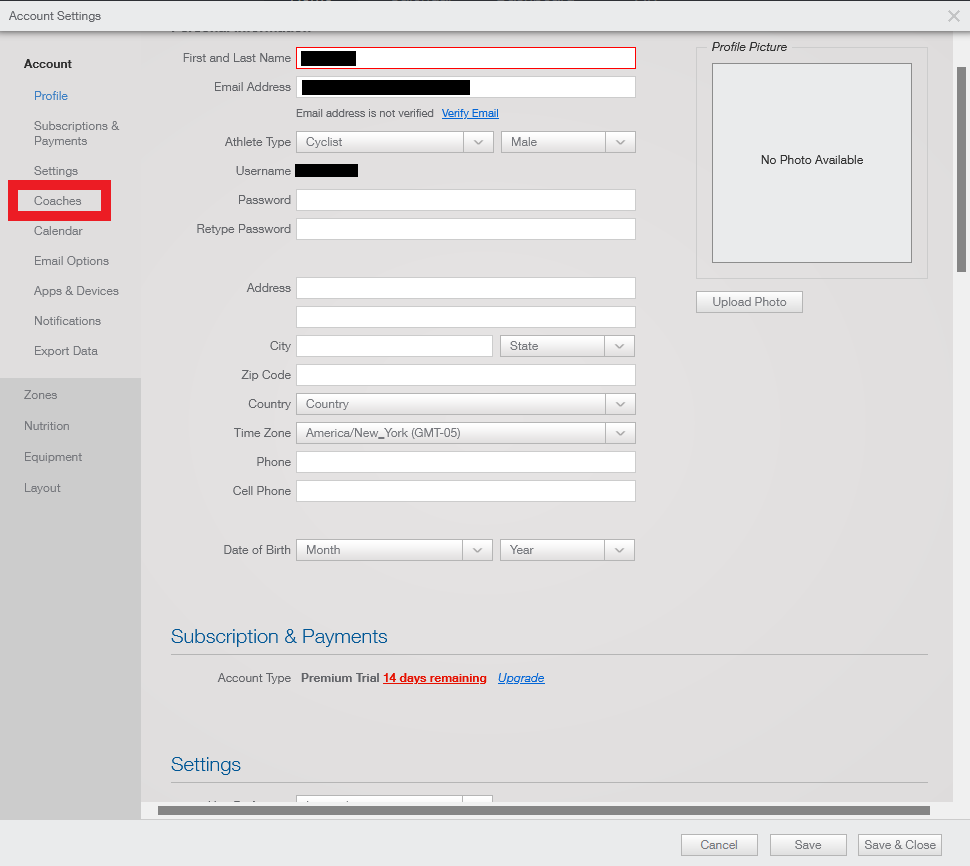Go to Export Data section

coord(66,351)
